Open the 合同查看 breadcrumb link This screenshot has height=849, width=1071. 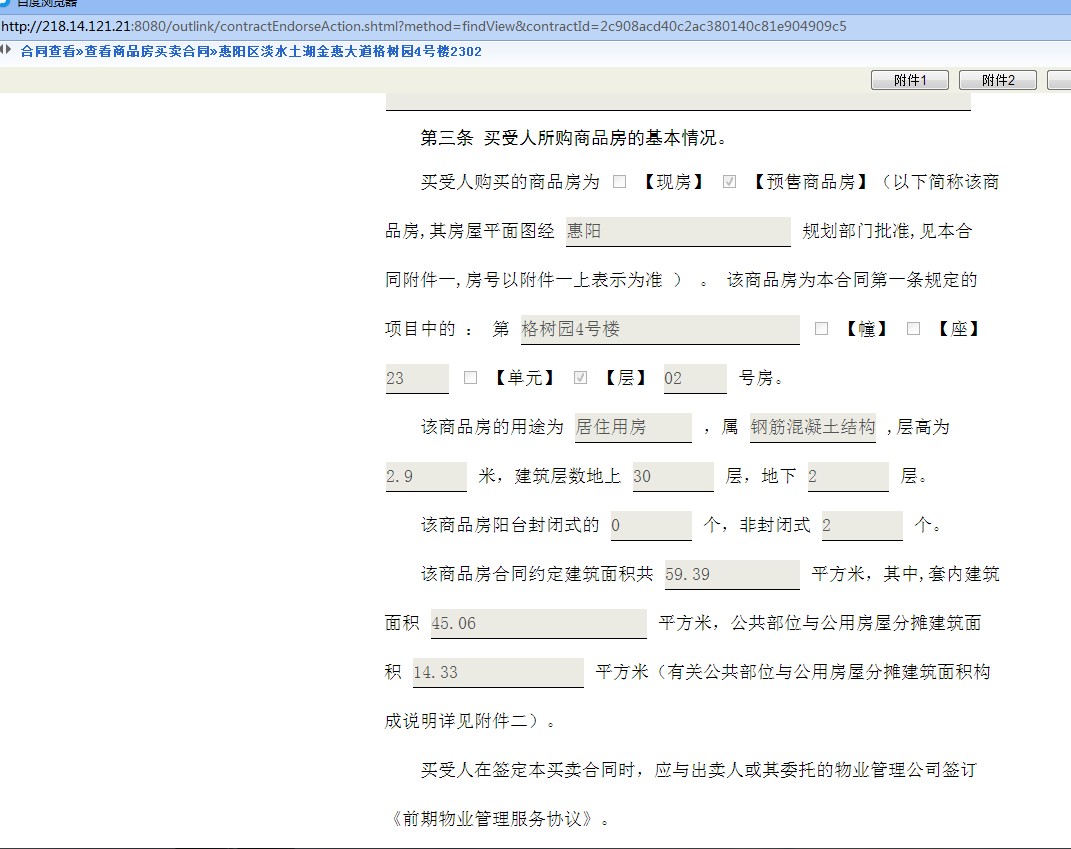[x=48, y=51]
